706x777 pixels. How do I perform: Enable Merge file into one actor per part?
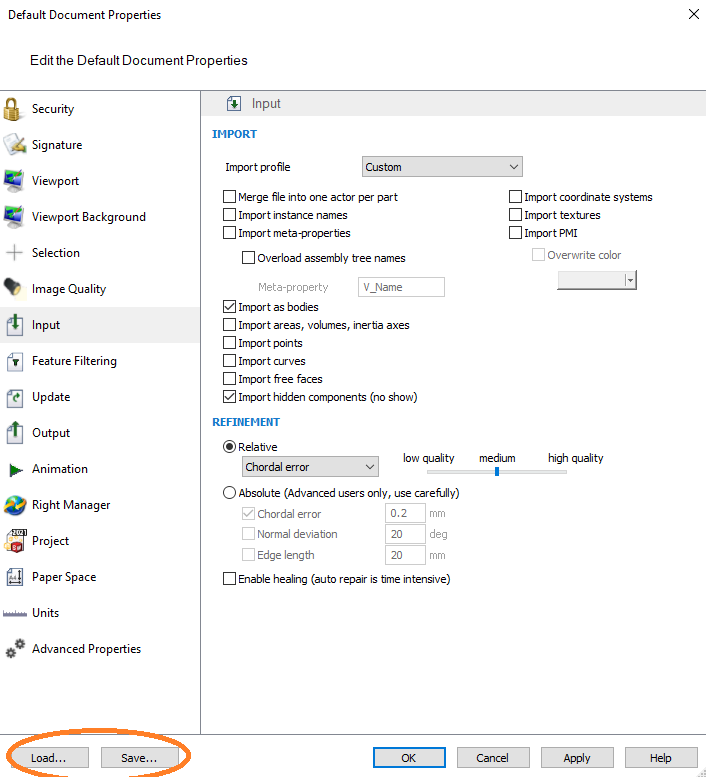pos(230,197)
